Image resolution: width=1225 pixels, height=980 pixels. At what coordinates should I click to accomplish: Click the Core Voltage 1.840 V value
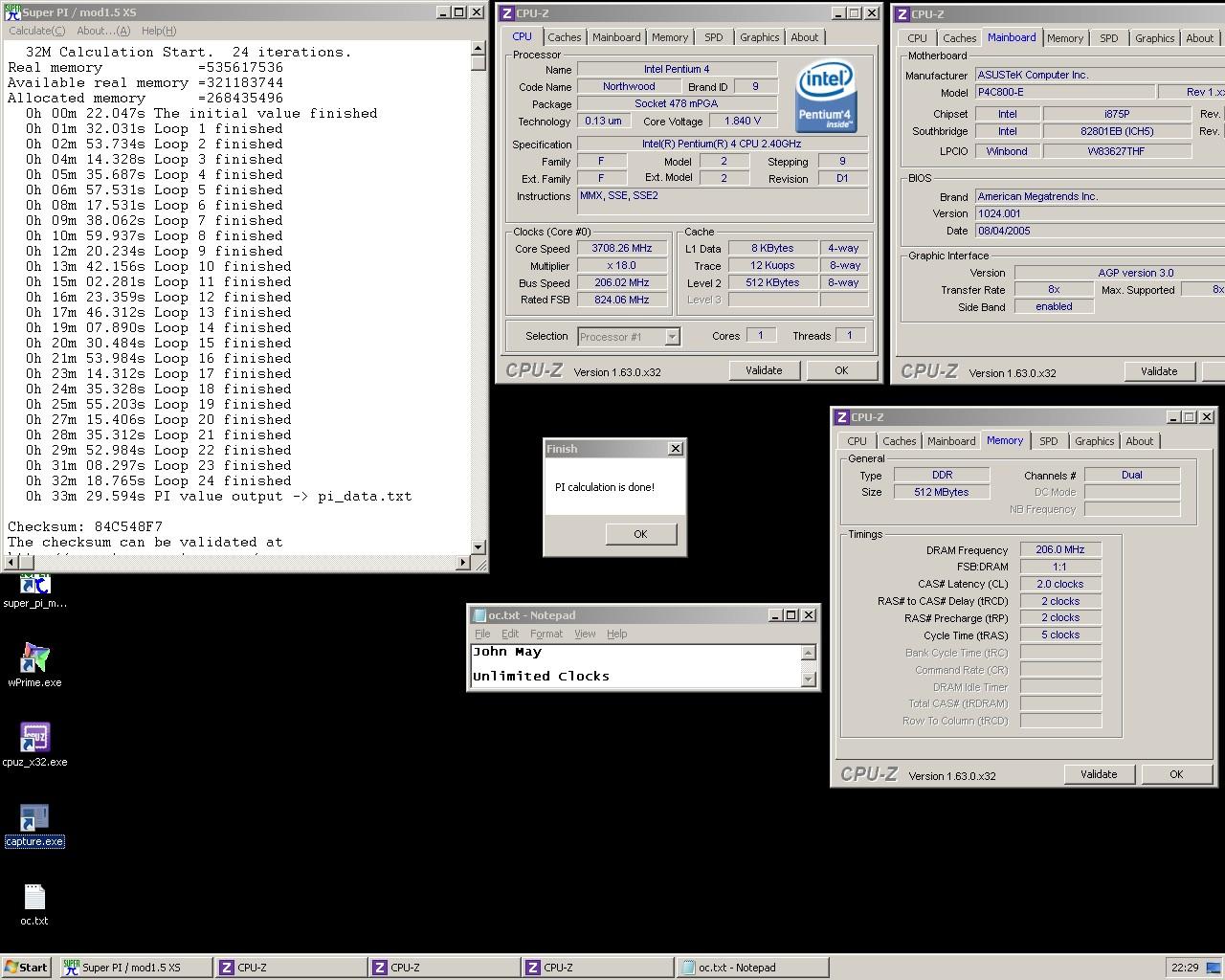(743, 121)
